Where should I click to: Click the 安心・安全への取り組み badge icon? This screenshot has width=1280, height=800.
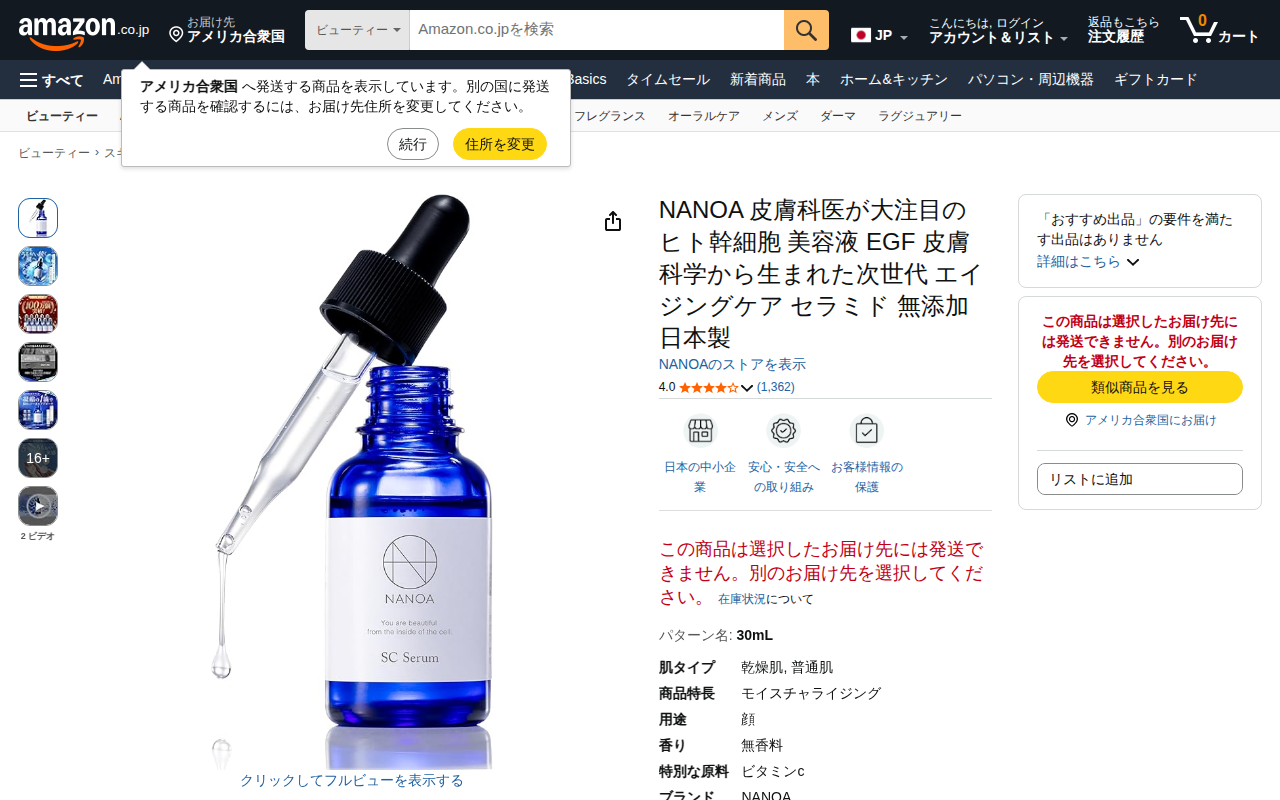pos(783,431)
